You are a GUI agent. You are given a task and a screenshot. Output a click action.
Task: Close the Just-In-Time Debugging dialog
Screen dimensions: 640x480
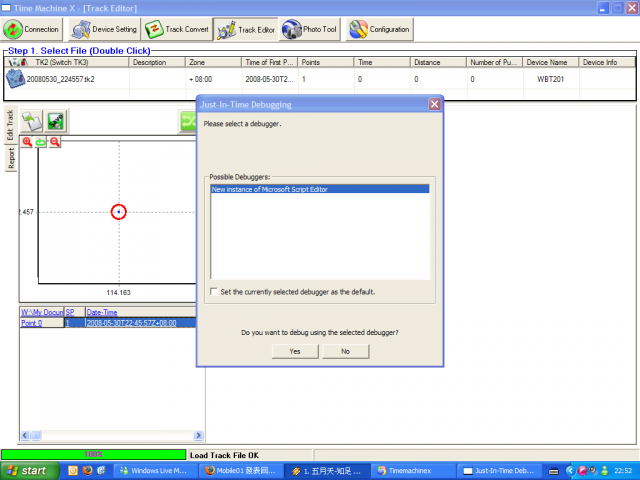(x=434, y=104)
